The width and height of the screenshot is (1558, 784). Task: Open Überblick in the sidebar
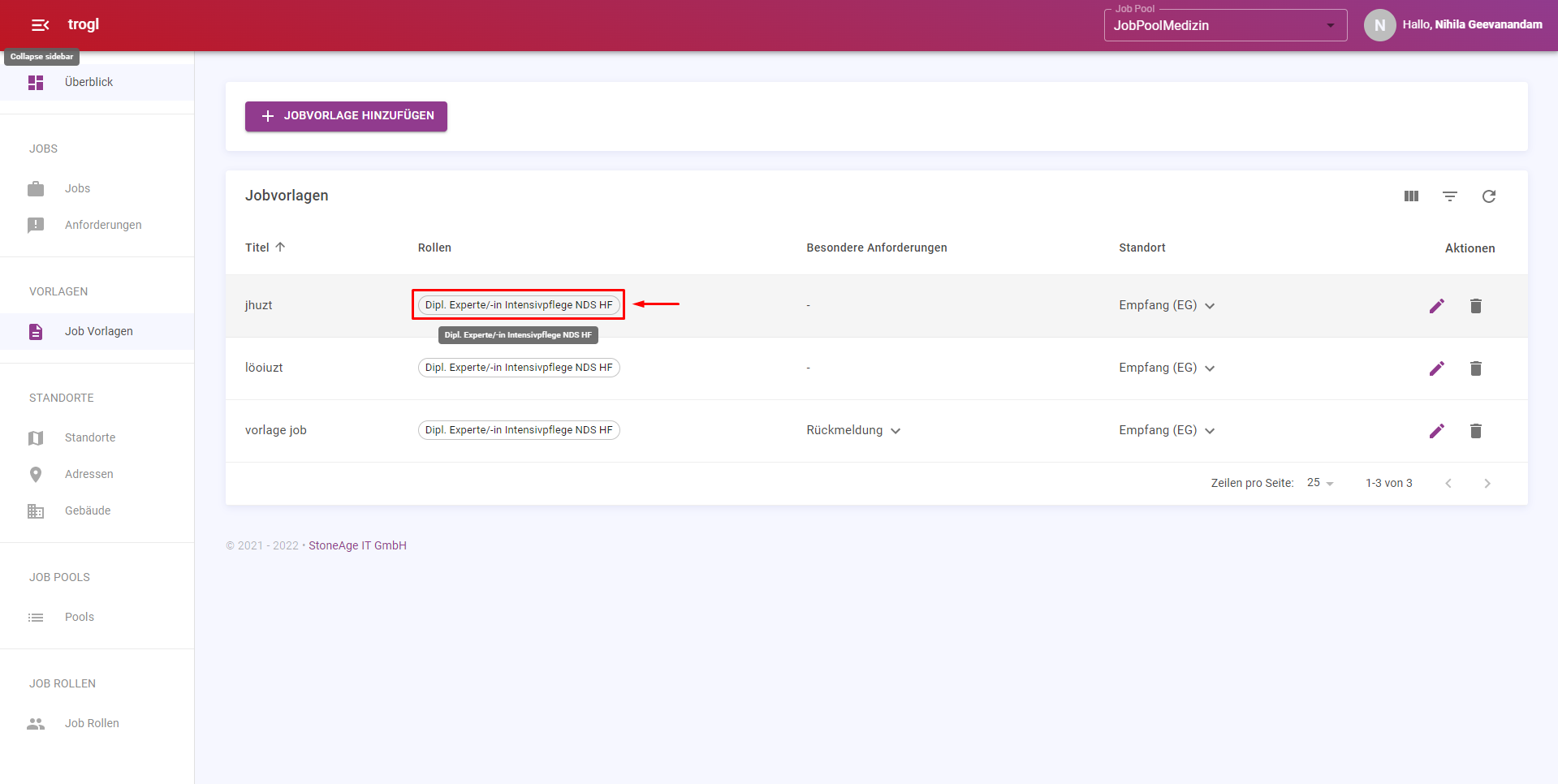[97, 82]
